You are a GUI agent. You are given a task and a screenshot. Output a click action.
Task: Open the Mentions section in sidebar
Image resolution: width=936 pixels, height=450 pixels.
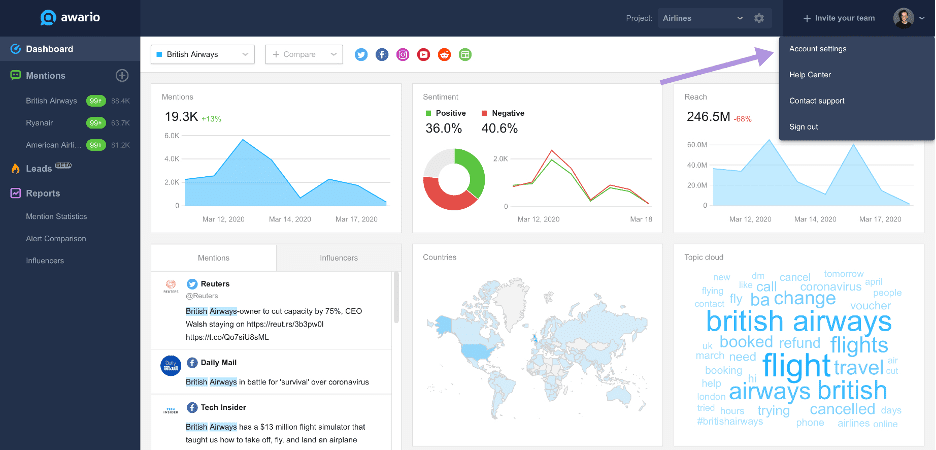click(45, 76)
